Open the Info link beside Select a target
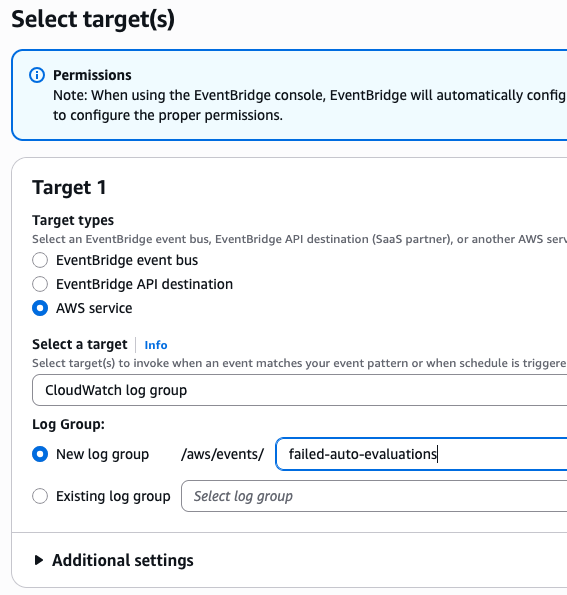This screenshot has width=567, height=595. pyautogui.click(x=156, y=345)
